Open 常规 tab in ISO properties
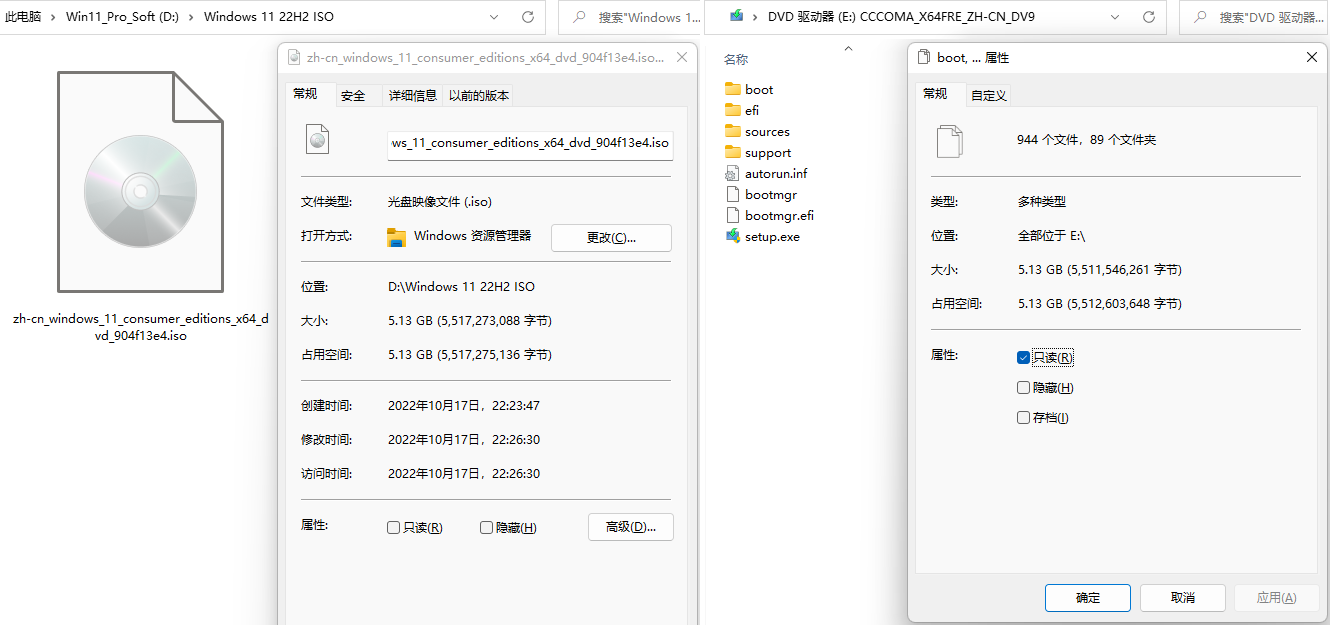Image resolution: width=1330 pixels, height=625 pixels. [x=305, y=94]
